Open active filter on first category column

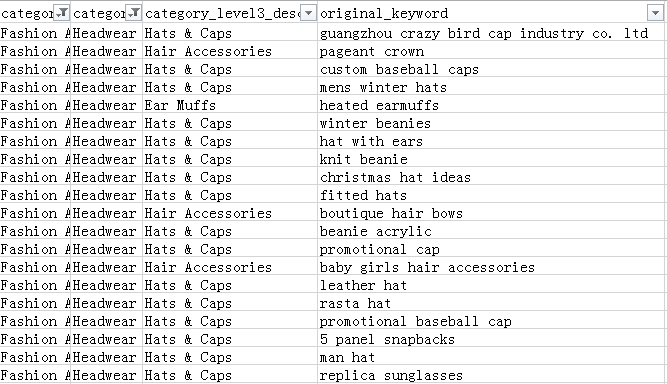63,13
